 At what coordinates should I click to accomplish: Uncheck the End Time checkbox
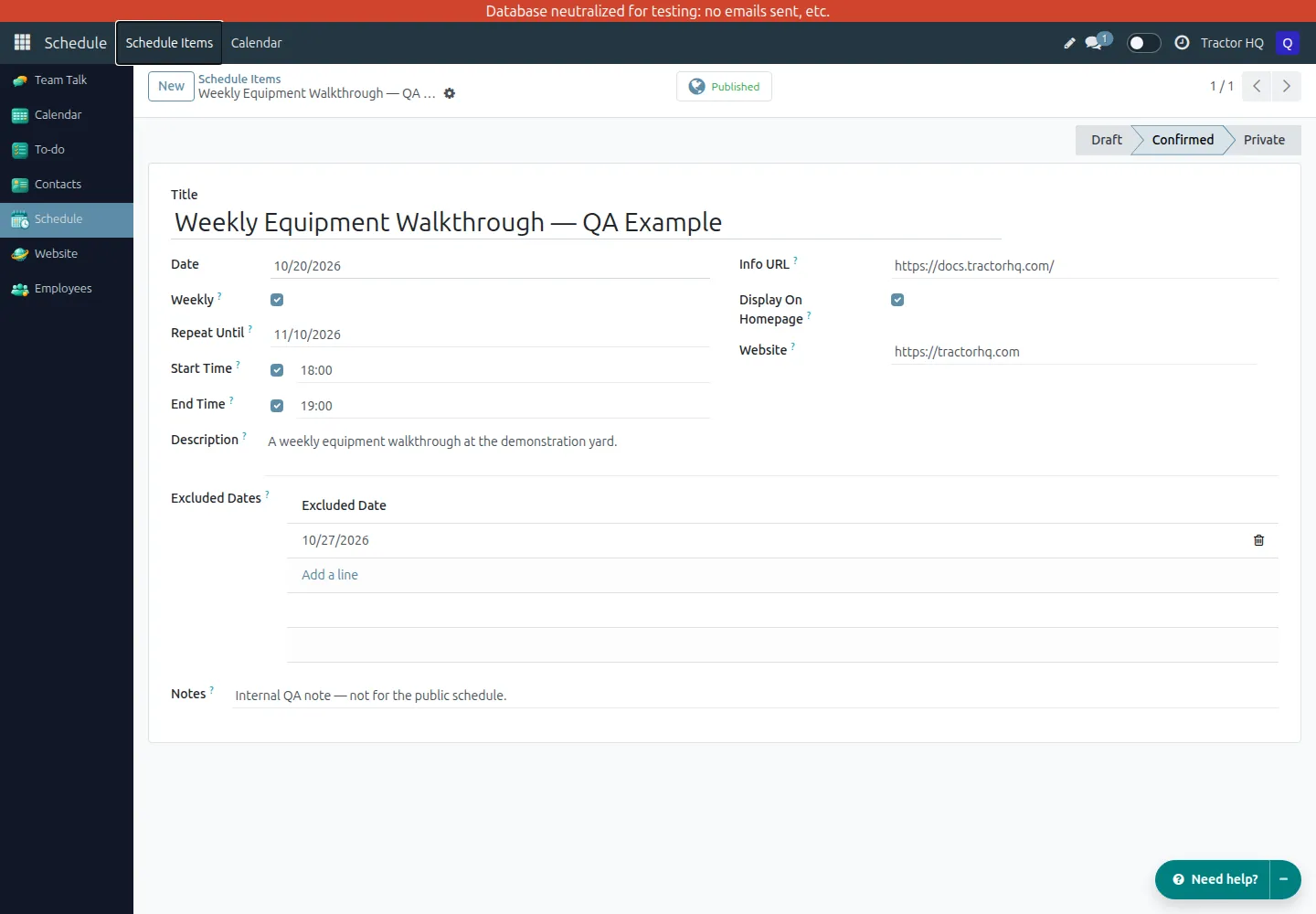[277, 406]
